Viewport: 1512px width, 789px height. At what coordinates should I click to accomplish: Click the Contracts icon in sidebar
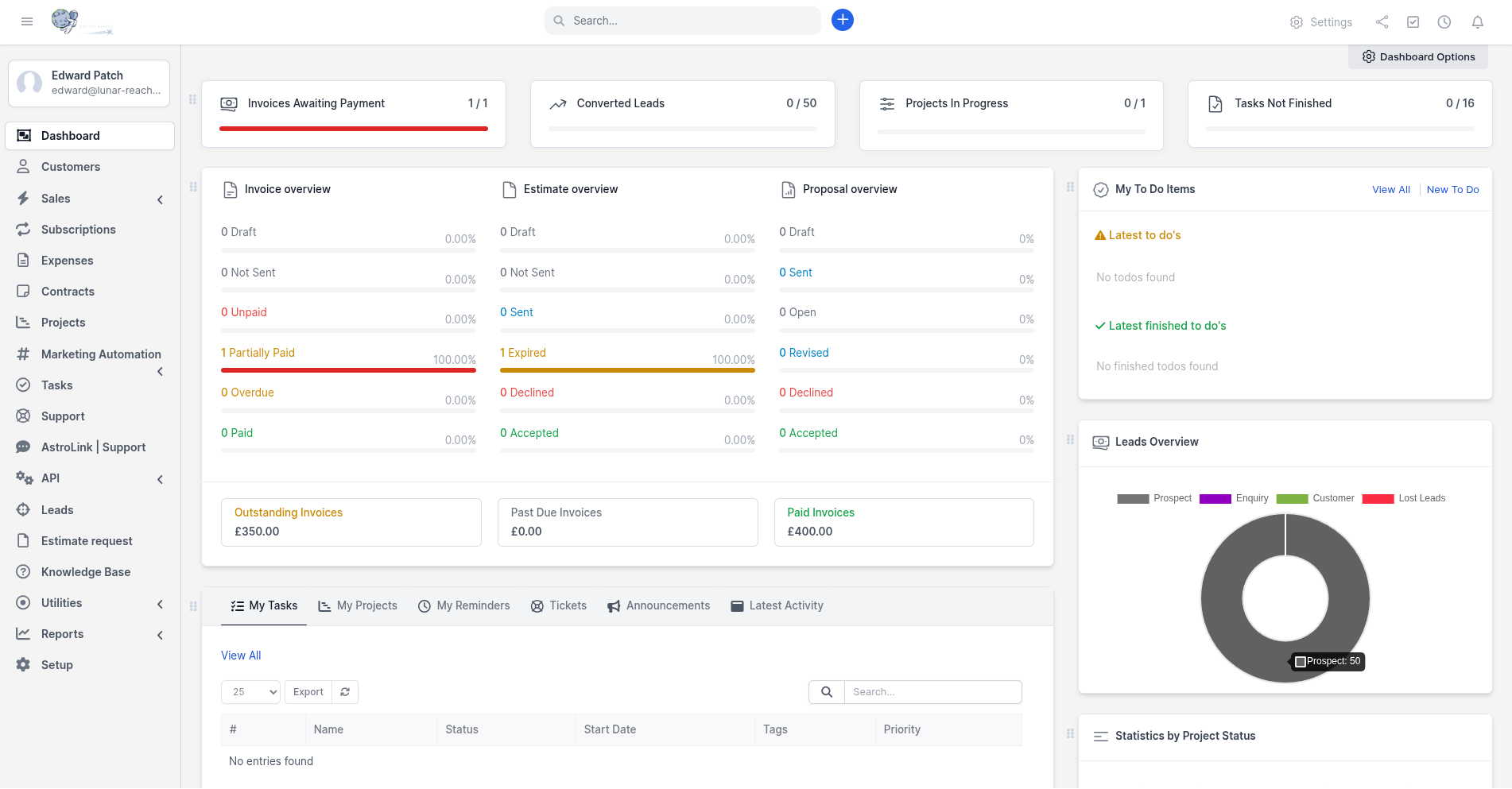[24, 292]
